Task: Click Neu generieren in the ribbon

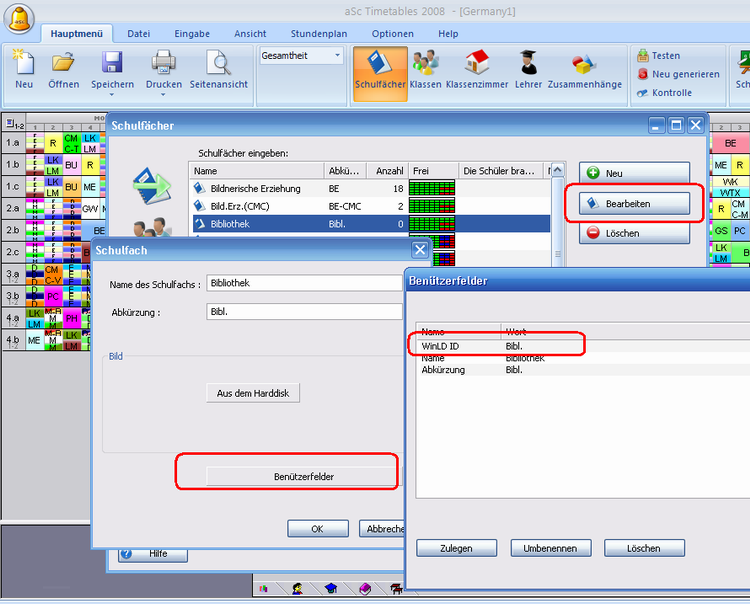Action: (678, 74)
